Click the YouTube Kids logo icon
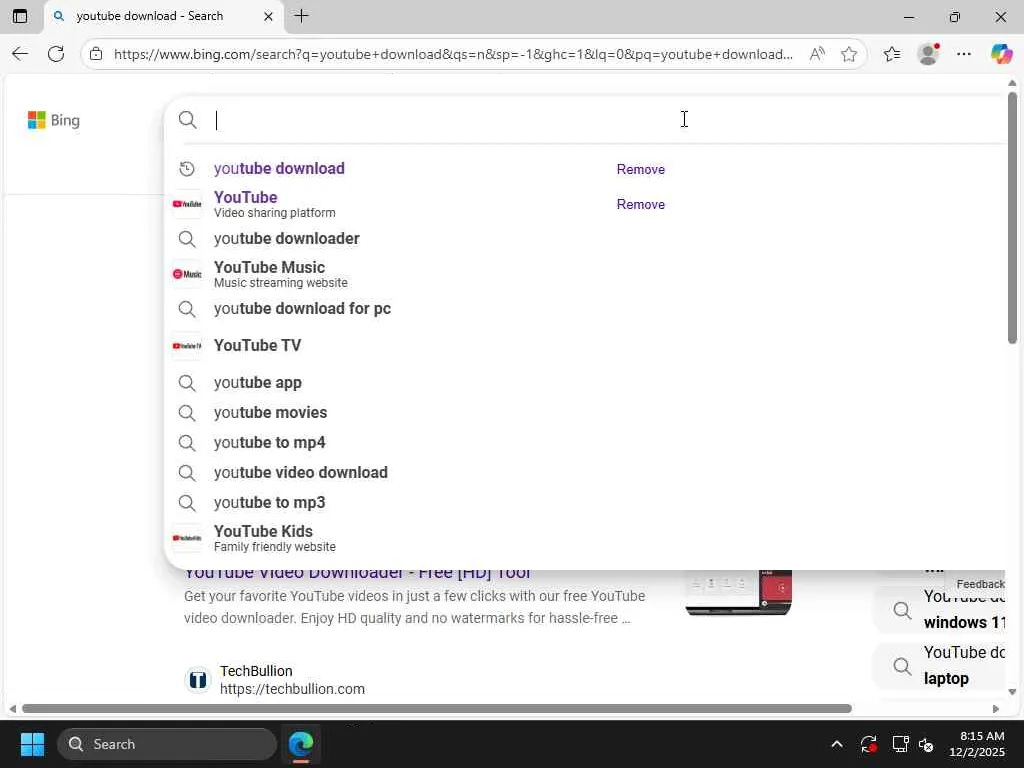 tap(187, 538)
